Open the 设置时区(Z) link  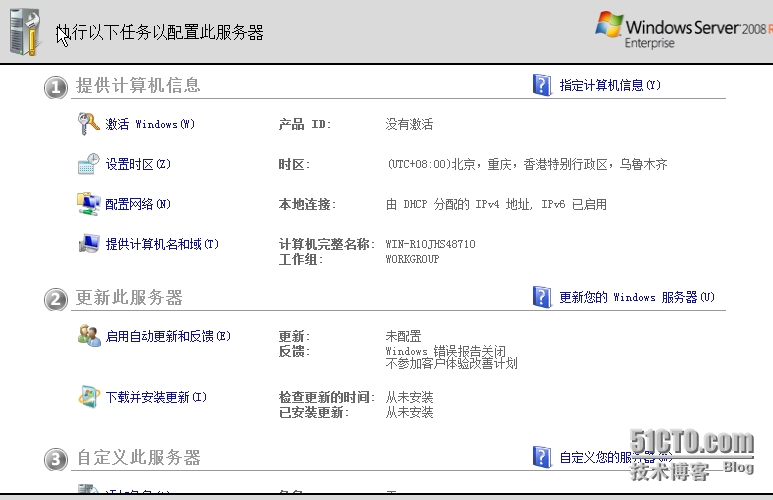[138, 164]
